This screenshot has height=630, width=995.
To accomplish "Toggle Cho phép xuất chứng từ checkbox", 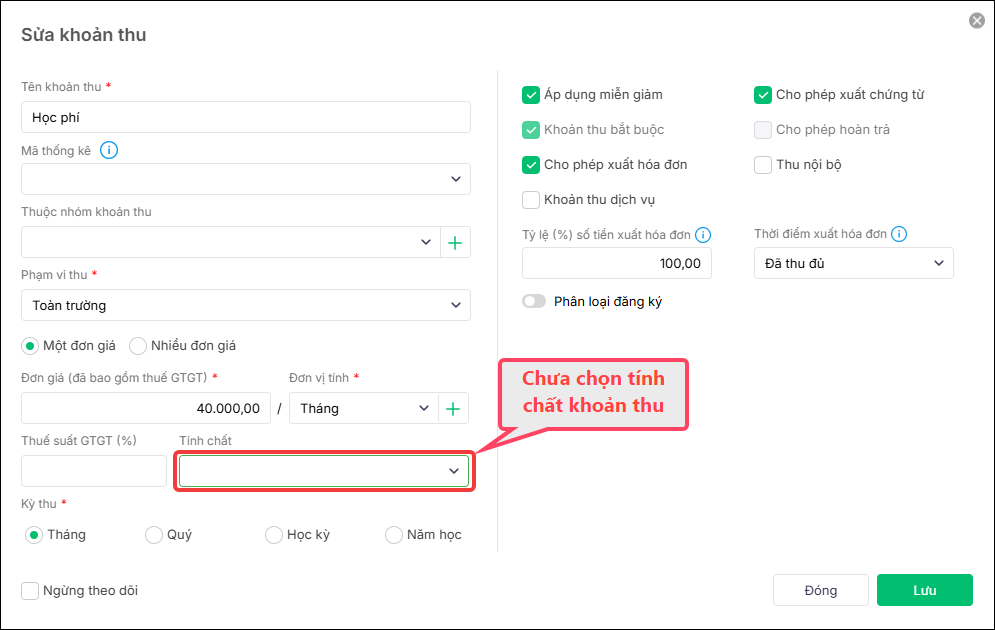I will (763, 95).
